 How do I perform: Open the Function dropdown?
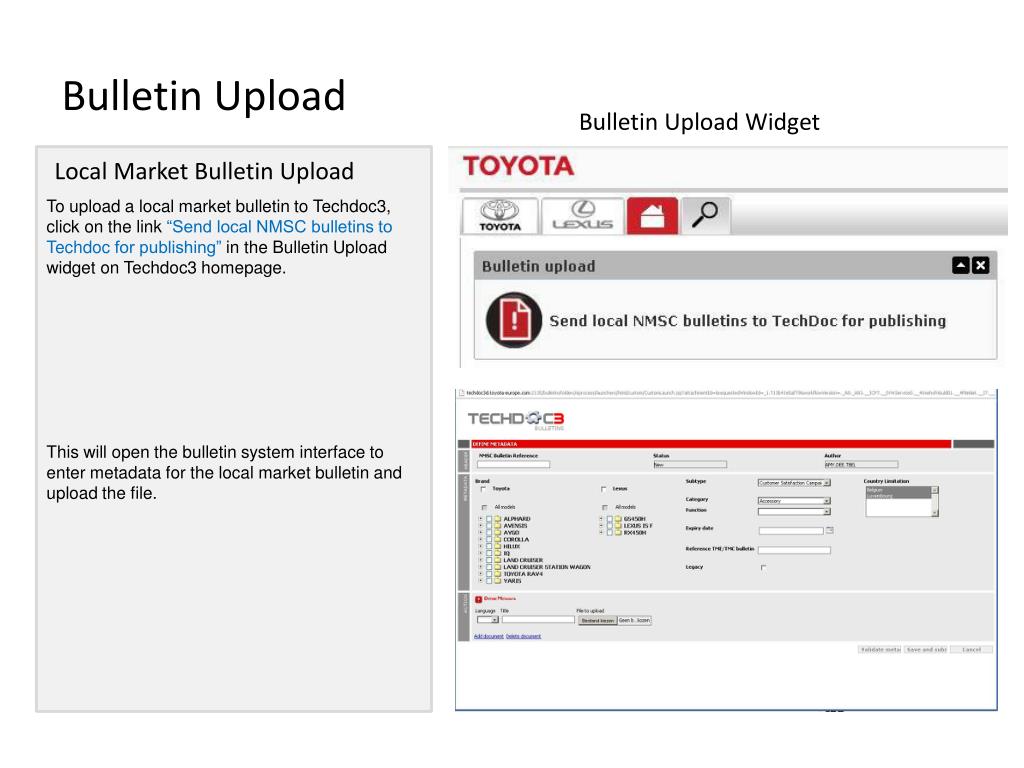tap(794, 511)
